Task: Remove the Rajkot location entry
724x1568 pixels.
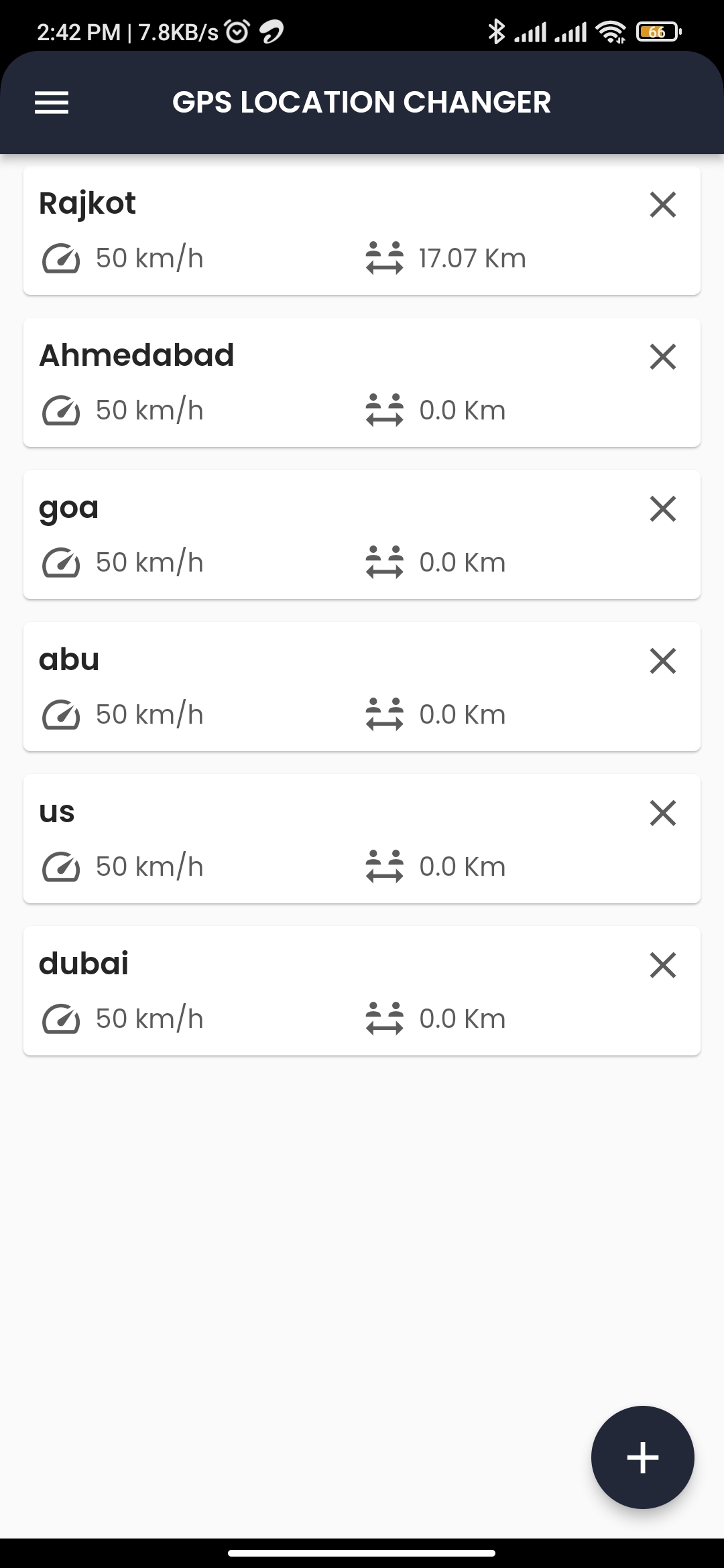Action: point(662,204)
